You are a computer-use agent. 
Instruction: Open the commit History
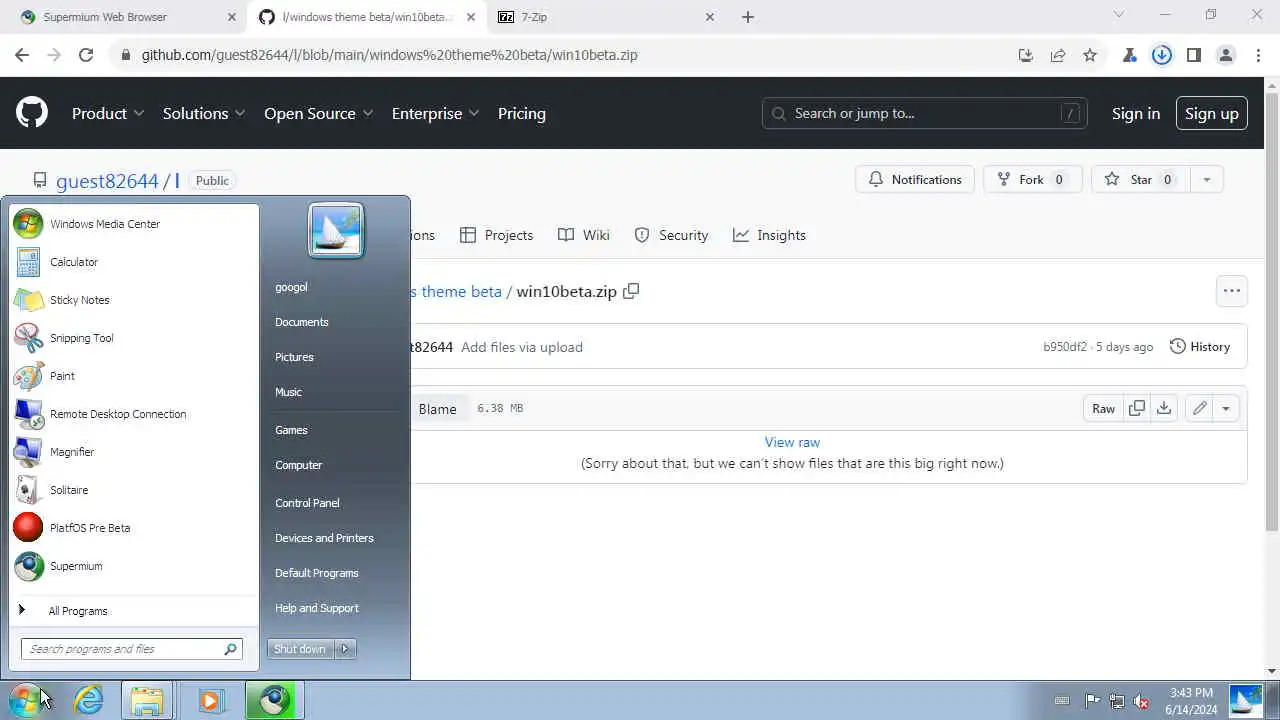(x=1200, y=347)
